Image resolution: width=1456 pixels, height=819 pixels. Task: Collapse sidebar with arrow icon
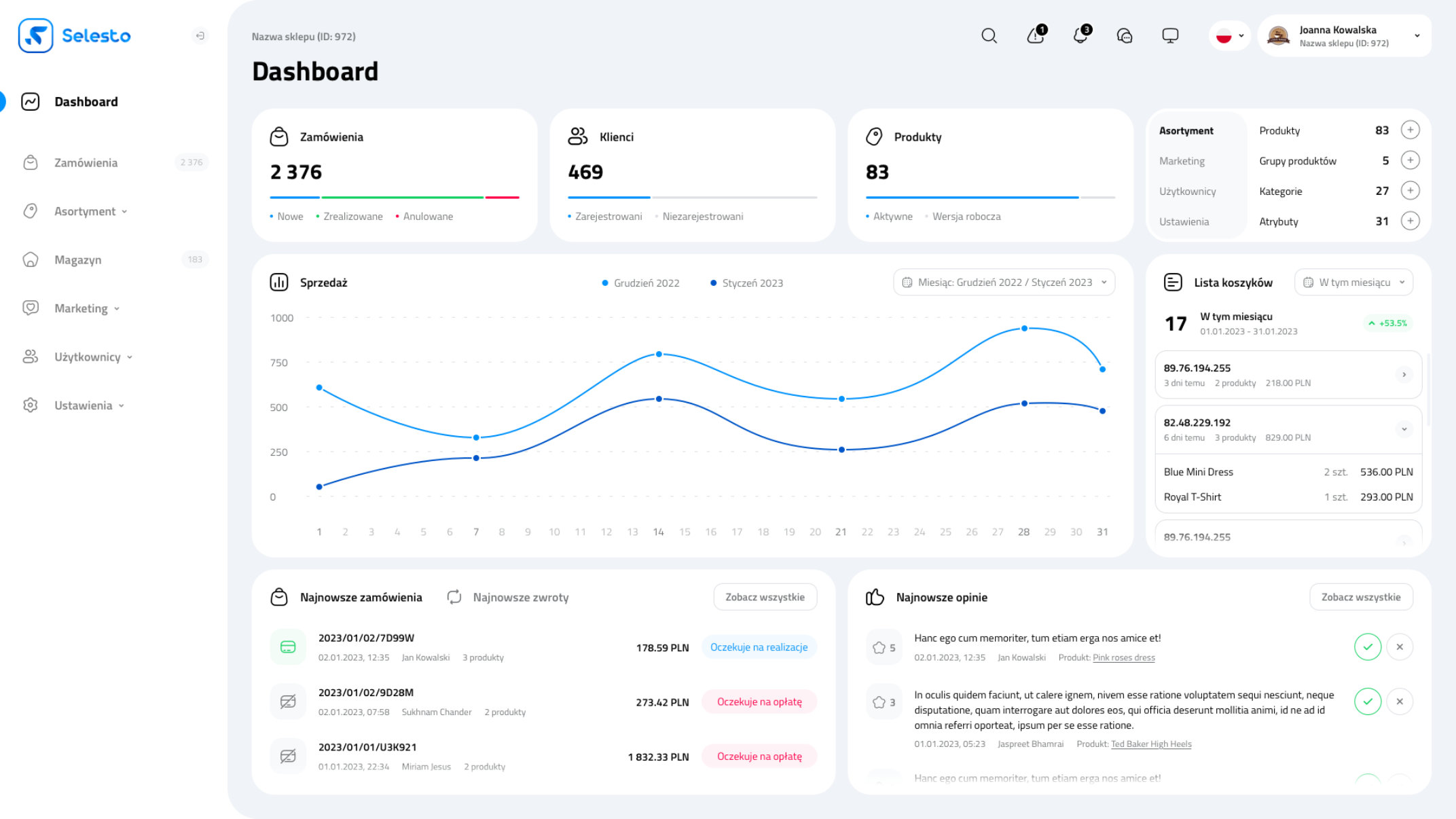tap(200, 36)
